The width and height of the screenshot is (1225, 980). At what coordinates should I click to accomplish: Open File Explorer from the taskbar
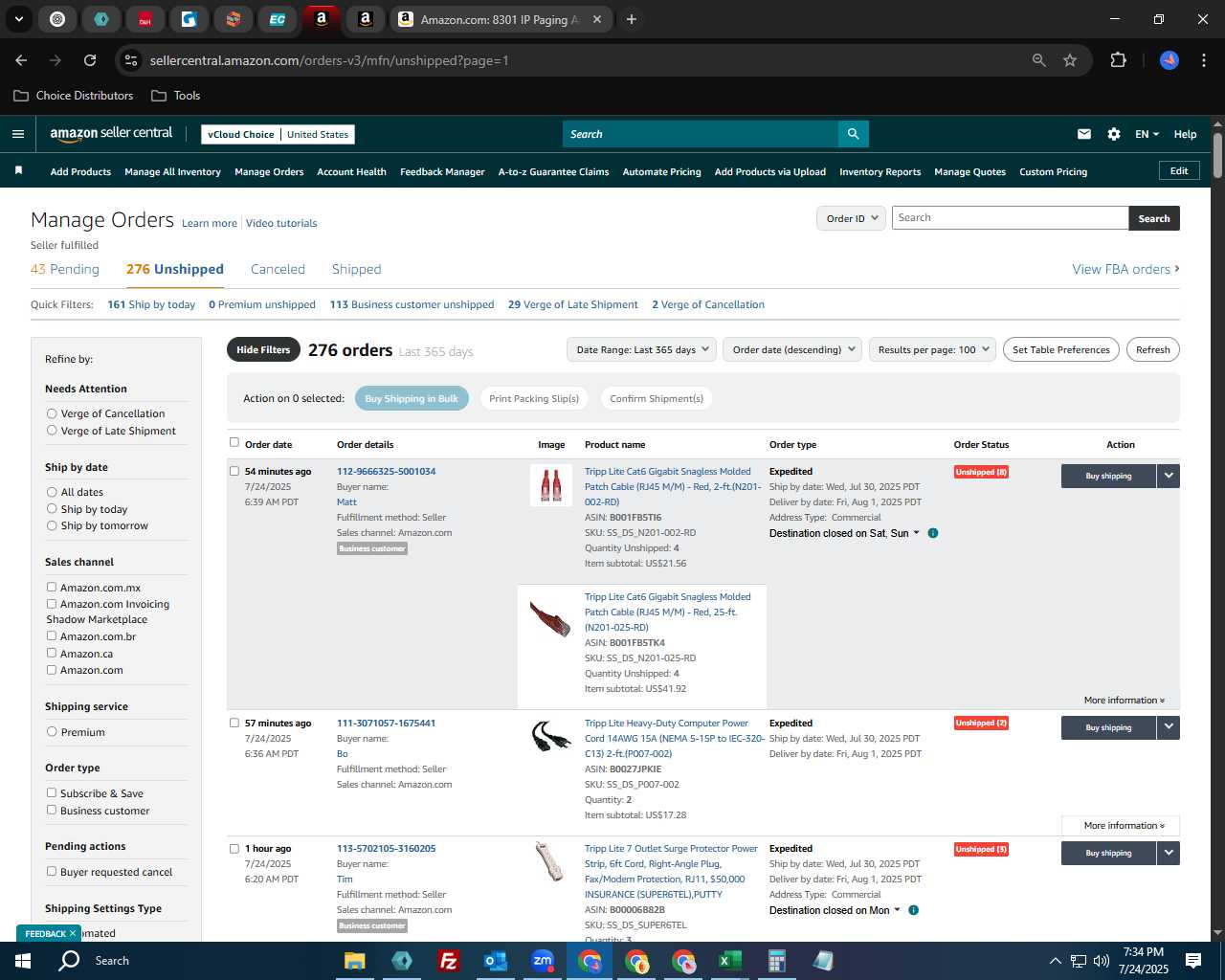[355, 961]
